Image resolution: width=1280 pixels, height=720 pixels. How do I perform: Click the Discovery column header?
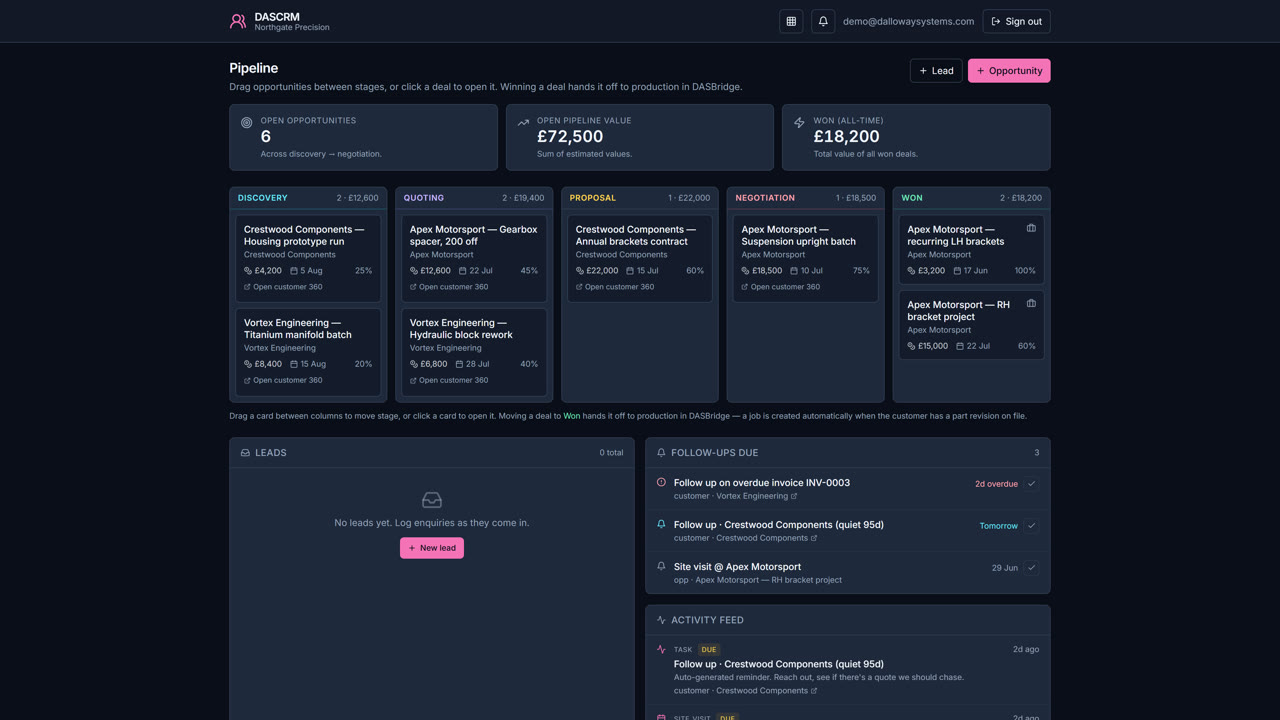coord(308,198)
